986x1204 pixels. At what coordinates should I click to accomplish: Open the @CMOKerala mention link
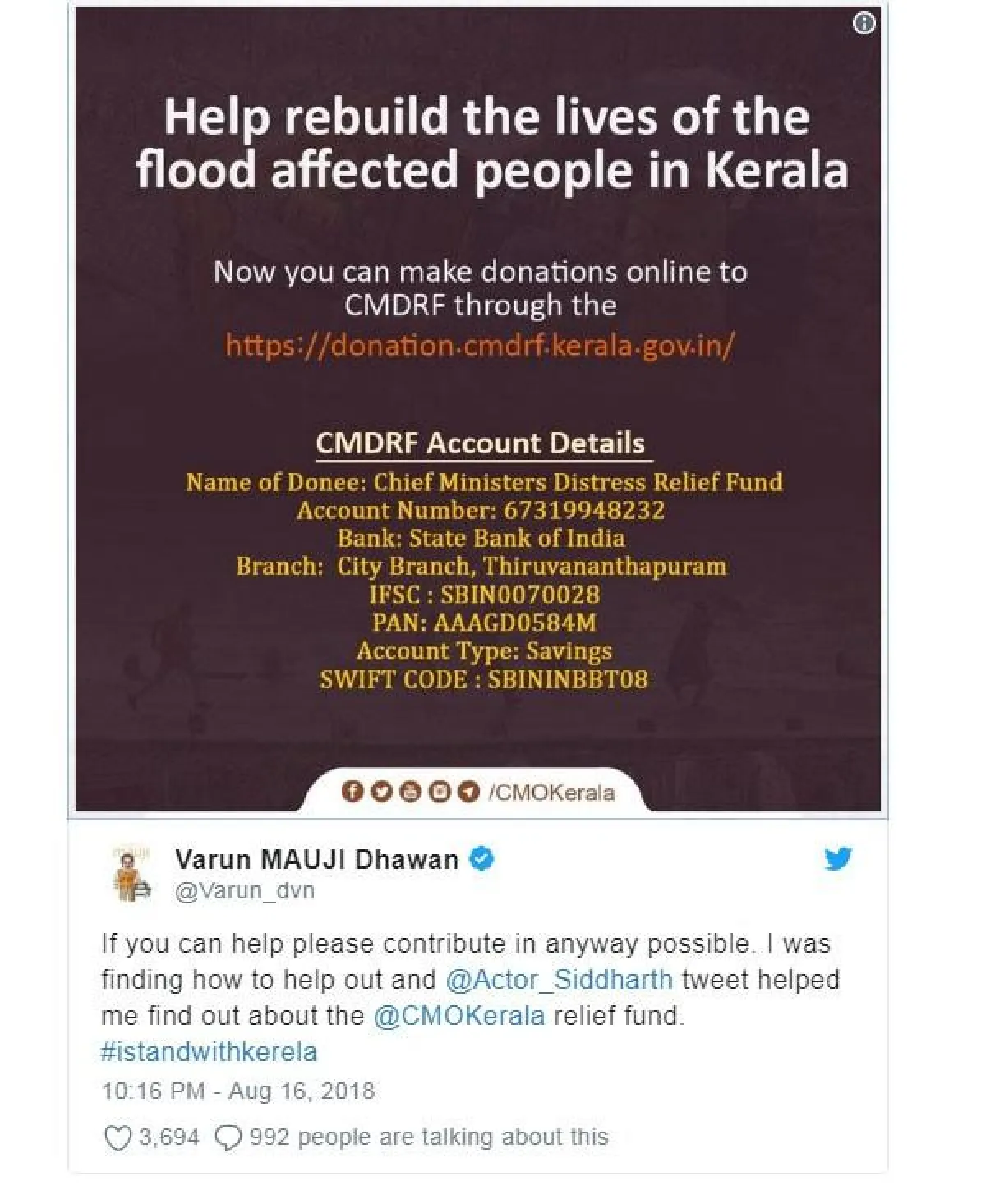click(458, 1016)
